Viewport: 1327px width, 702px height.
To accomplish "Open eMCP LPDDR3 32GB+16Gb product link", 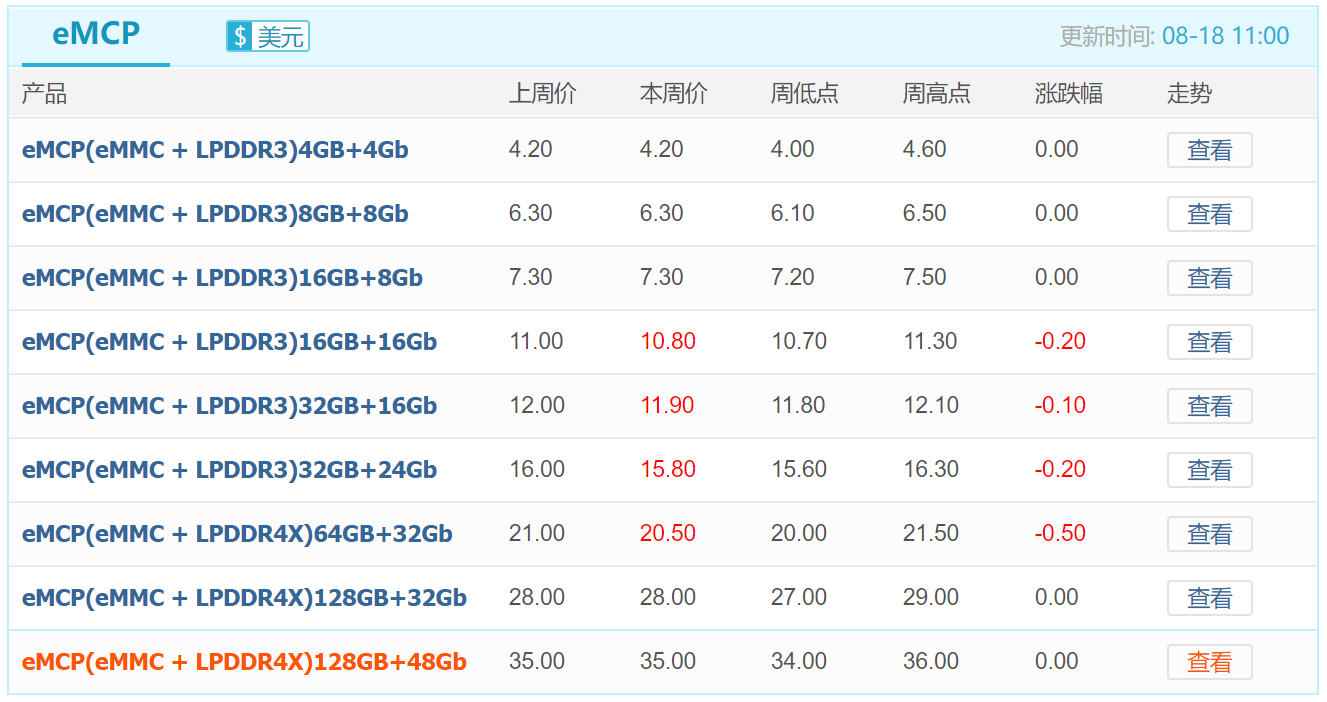I will pyautogui.click(x=229, y=406).
